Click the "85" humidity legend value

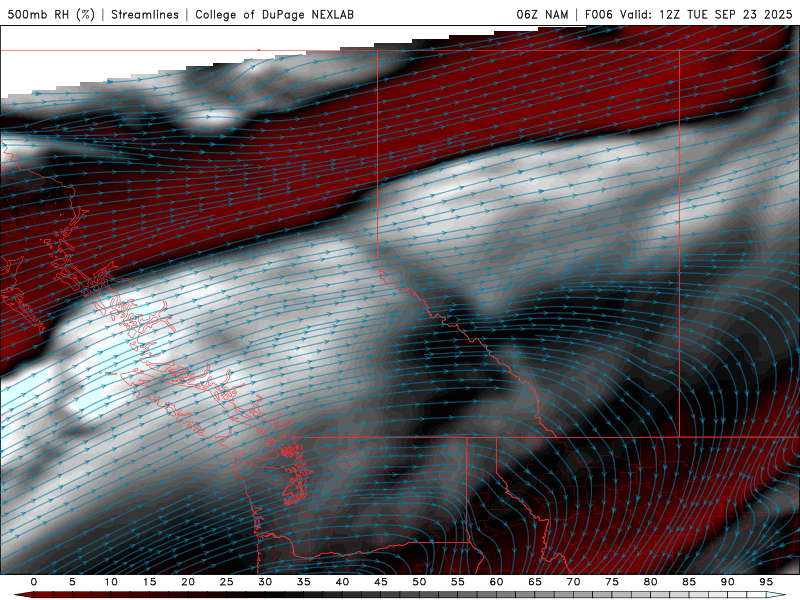click(689, 582)
